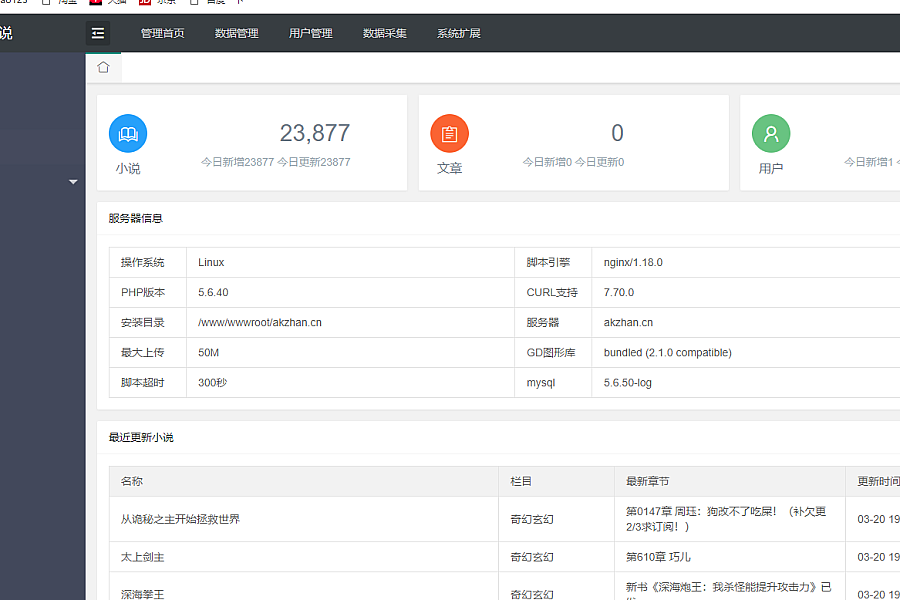Click the mysql label cell
Screen dimensions: 900x600
(x=553, y=382)
